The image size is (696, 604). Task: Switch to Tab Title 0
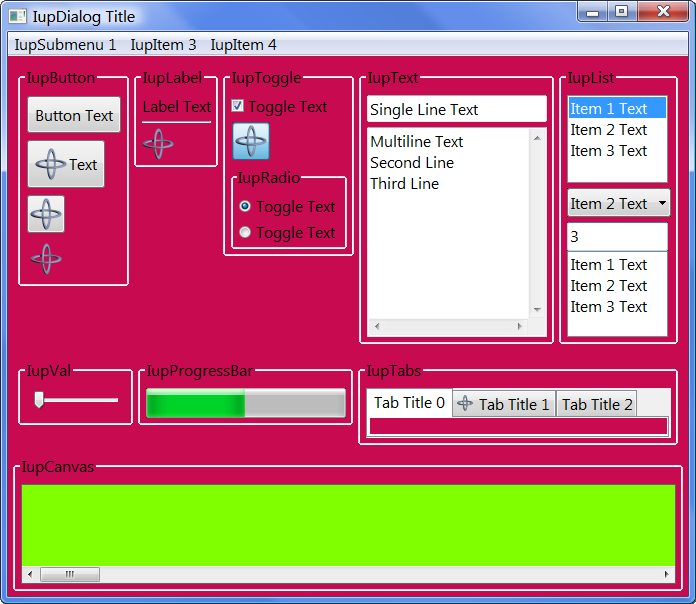(x=409, y=403)
